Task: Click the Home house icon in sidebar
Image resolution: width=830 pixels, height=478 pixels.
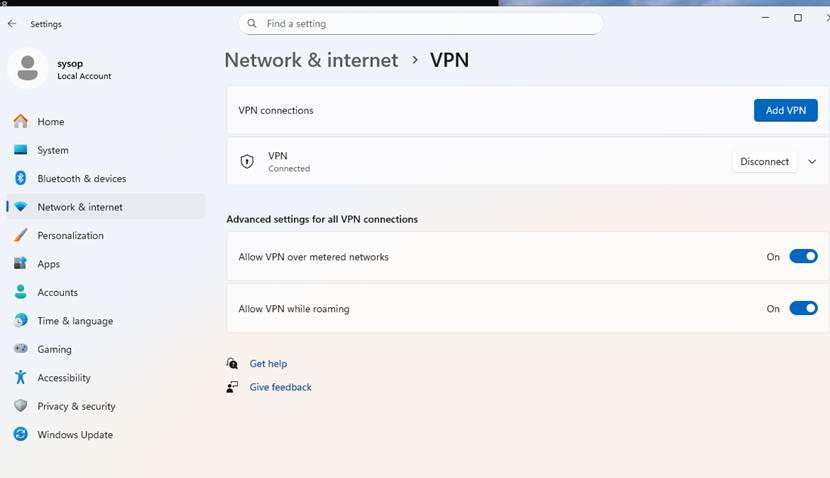Action: coord(21,121)
